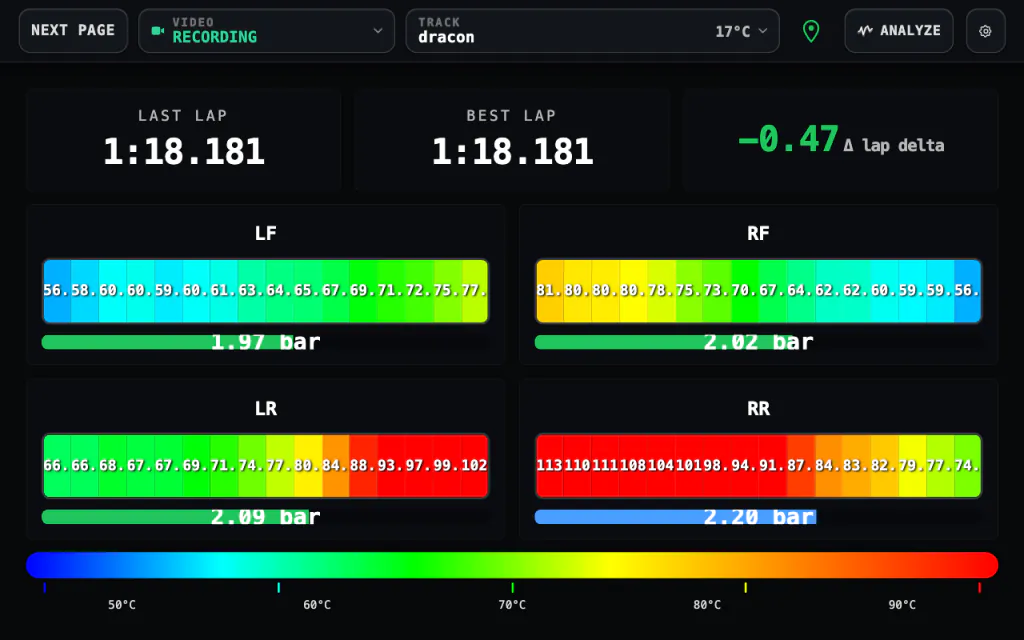This screenshot has width=1024, height=640.
Task: Click the 80°C legend label
Action: [x=707, y=605]
